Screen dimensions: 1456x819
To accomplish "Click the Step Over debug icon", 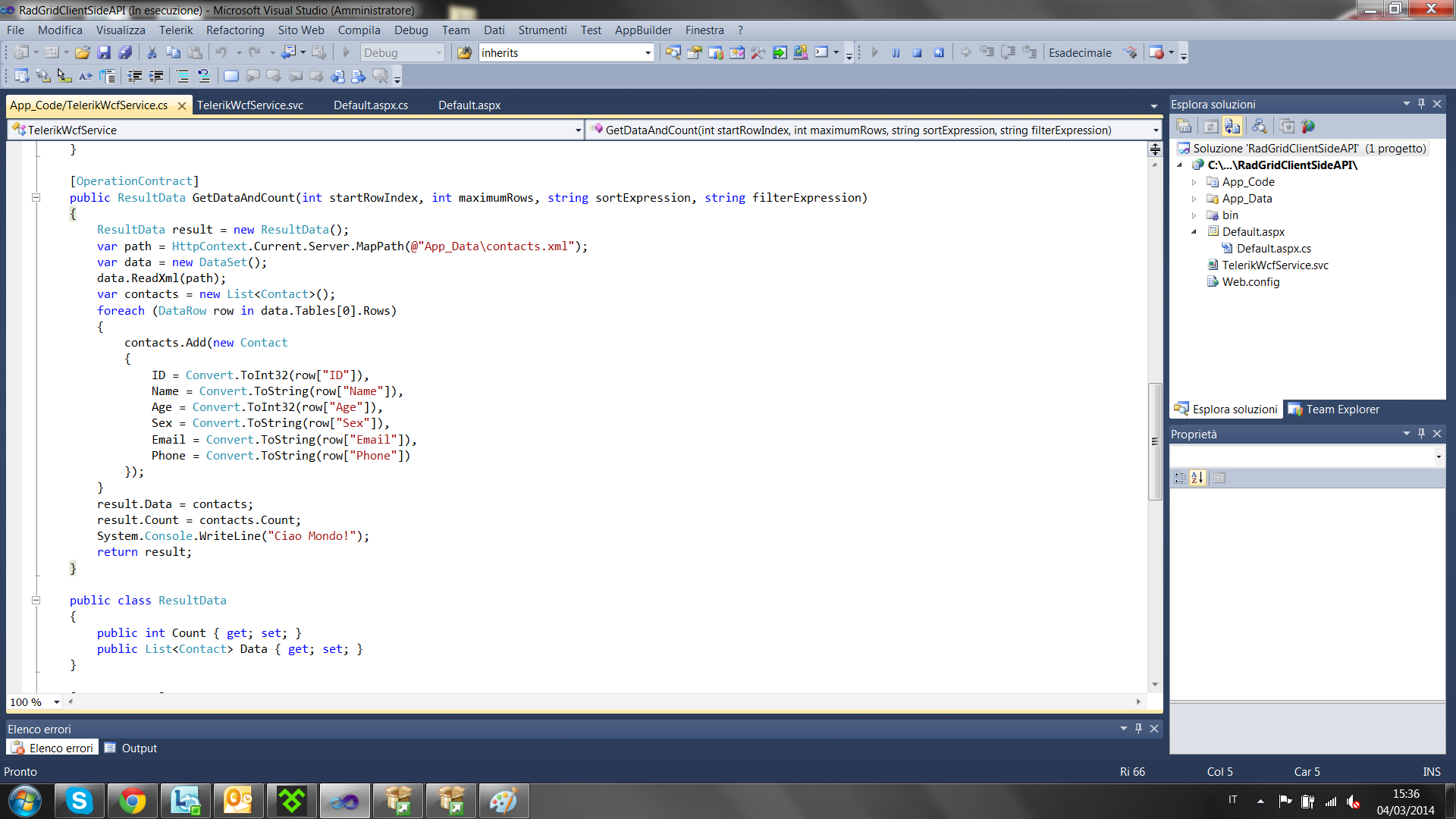I will [1008, 52].
